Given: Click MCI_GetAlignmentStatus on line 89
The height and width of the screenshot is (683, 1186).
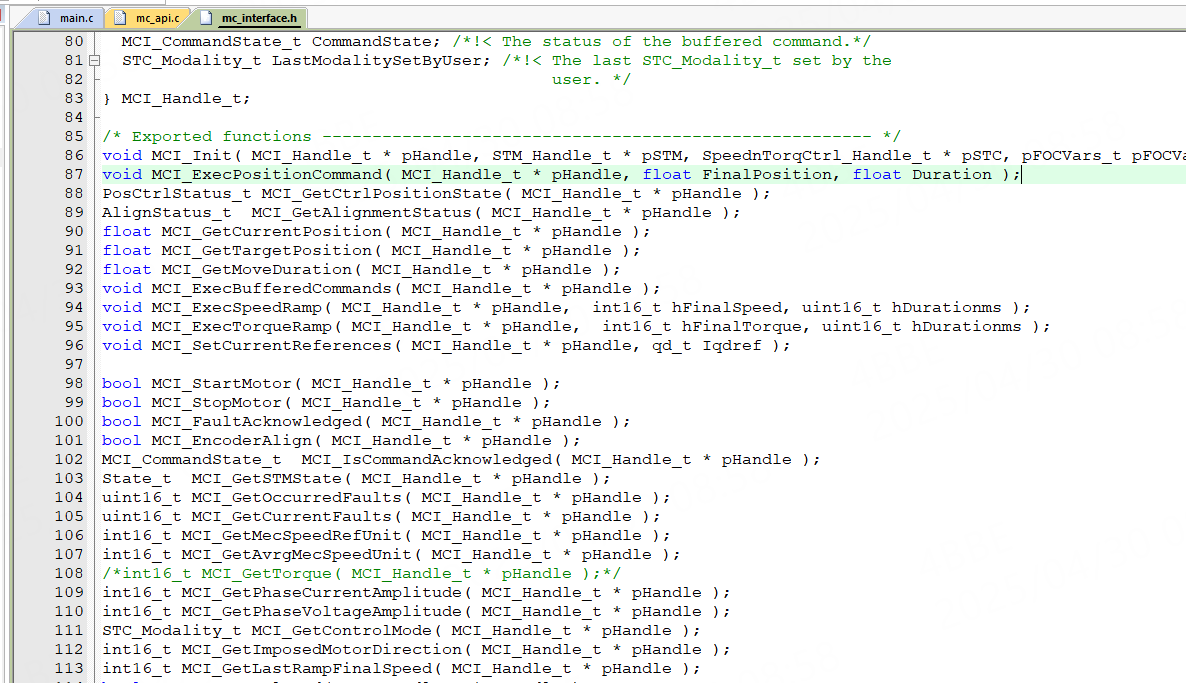Looking at the screenshot, I should [362, 213].
